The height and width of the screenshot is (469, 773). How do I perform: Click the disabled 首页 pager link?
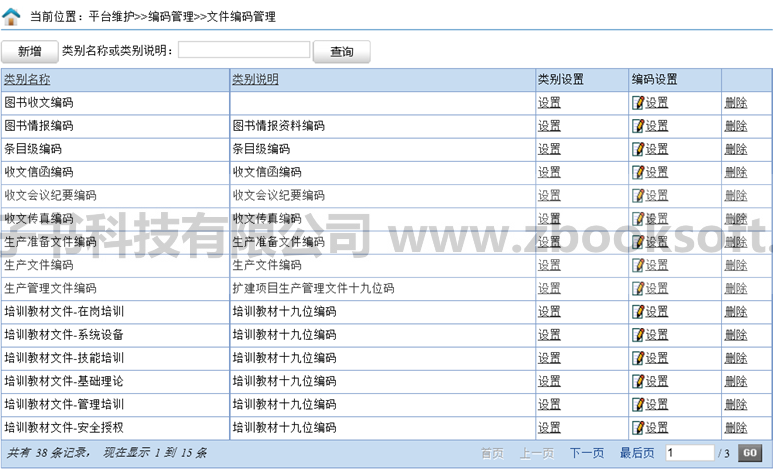coord(492,453)
